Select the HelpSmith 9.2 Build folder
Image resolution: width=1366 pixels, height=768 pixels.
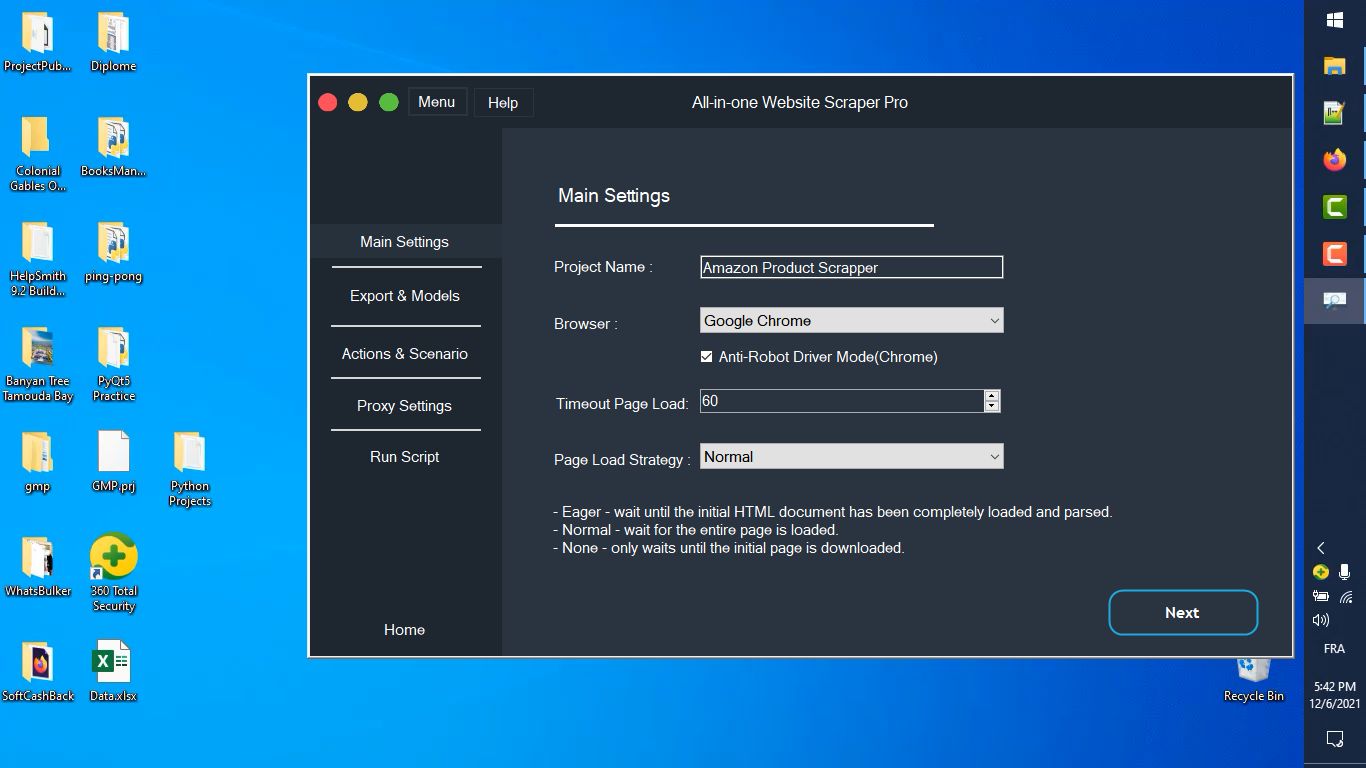point(38,260)
